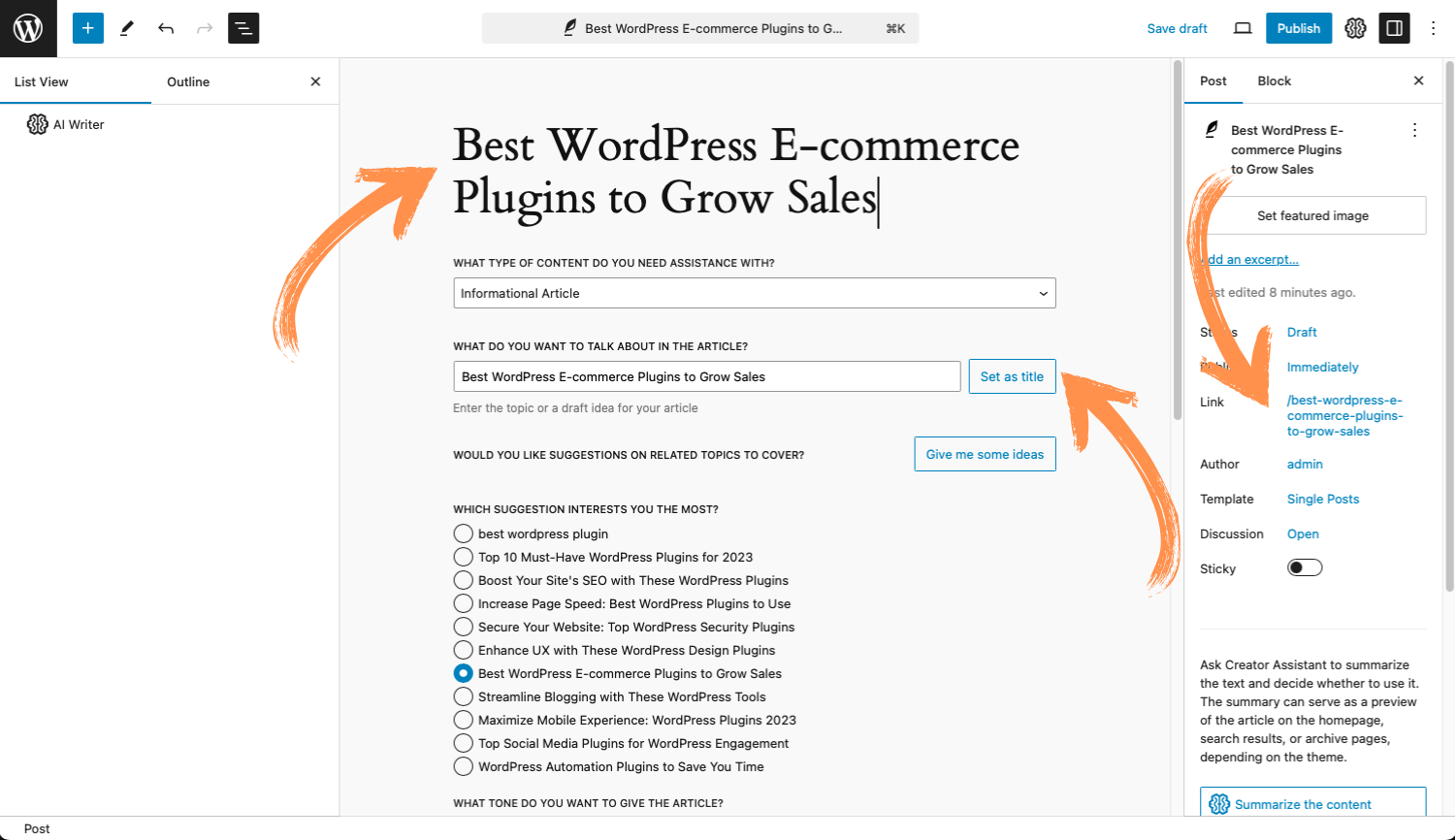Open the Block tab in sidebar

(1275, 81)
